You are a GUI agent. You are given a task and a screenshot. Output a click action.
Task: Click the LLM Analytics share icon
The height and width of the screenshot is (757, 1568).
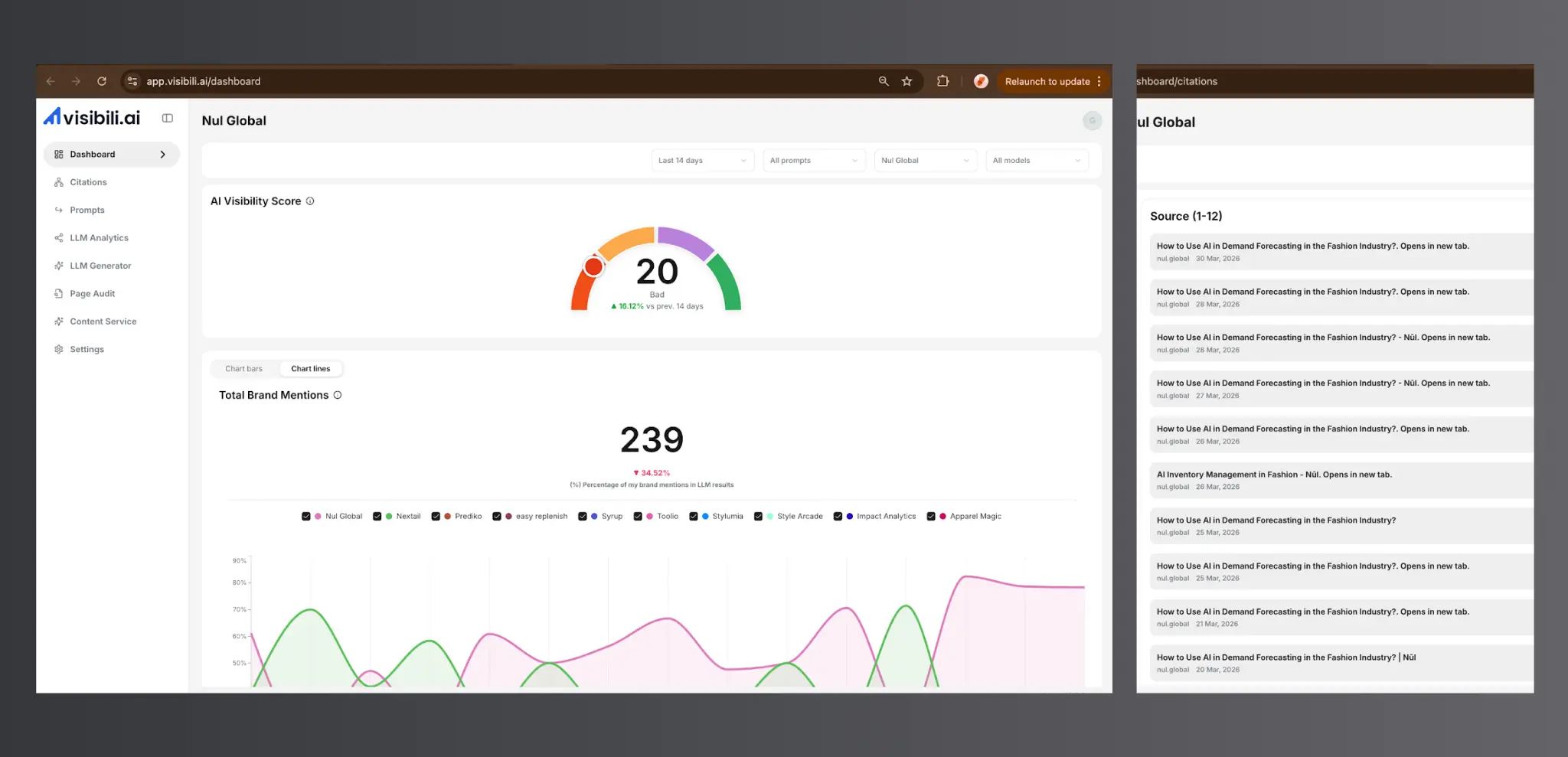[x=59, y=238]
